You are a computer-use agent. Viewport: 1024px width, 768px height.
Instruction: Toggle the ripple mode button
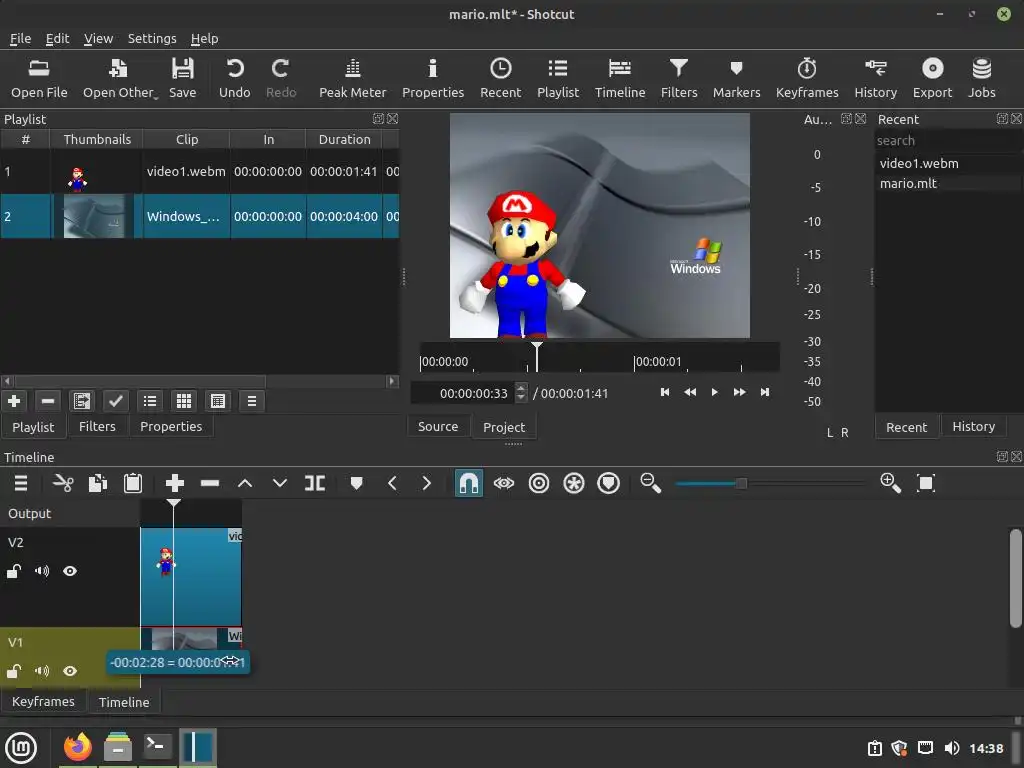(x=539, y=483)
